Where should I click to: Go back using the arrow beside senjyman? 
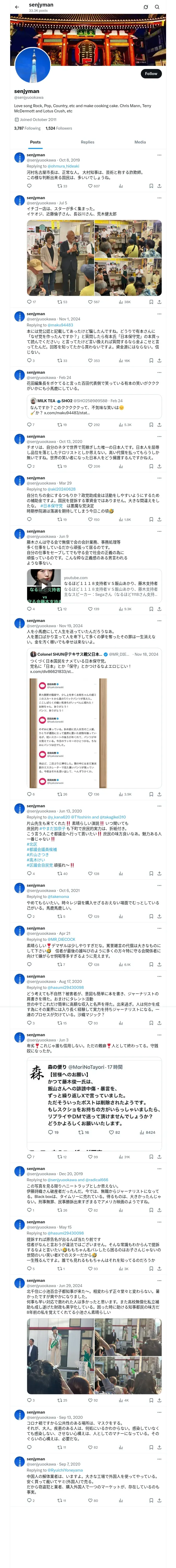(17, 7)
